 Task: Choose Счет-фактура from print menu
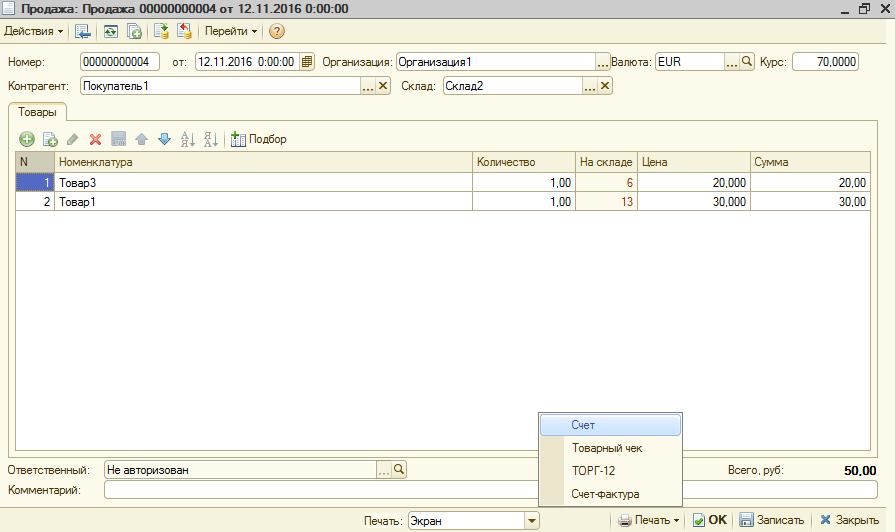[610, 494]
